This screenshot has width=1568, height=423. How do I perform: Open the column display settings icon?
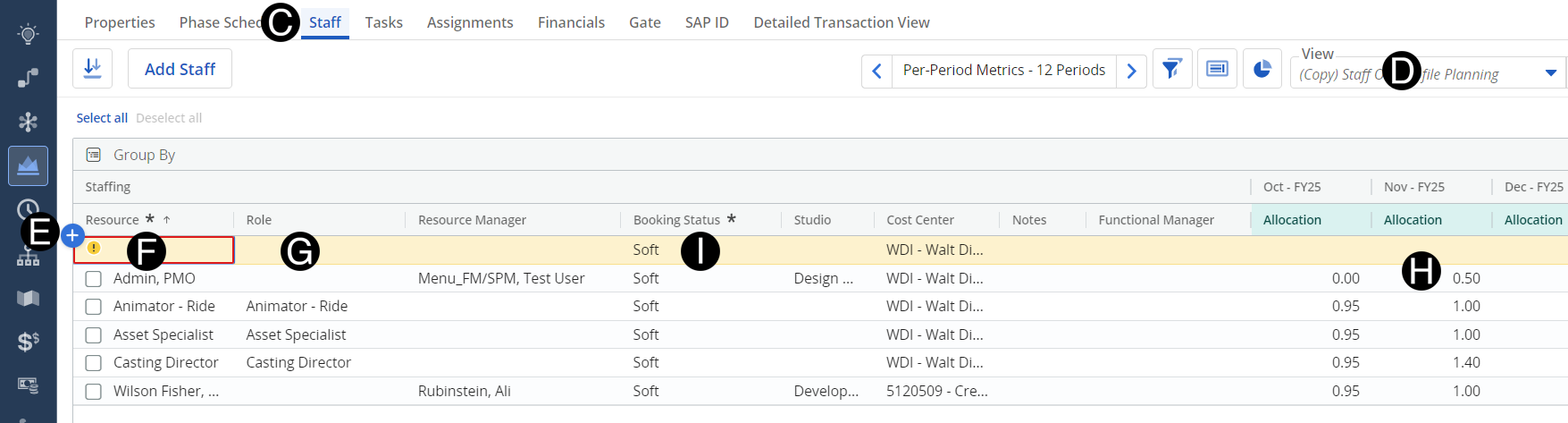click(x=1217, y=69)
